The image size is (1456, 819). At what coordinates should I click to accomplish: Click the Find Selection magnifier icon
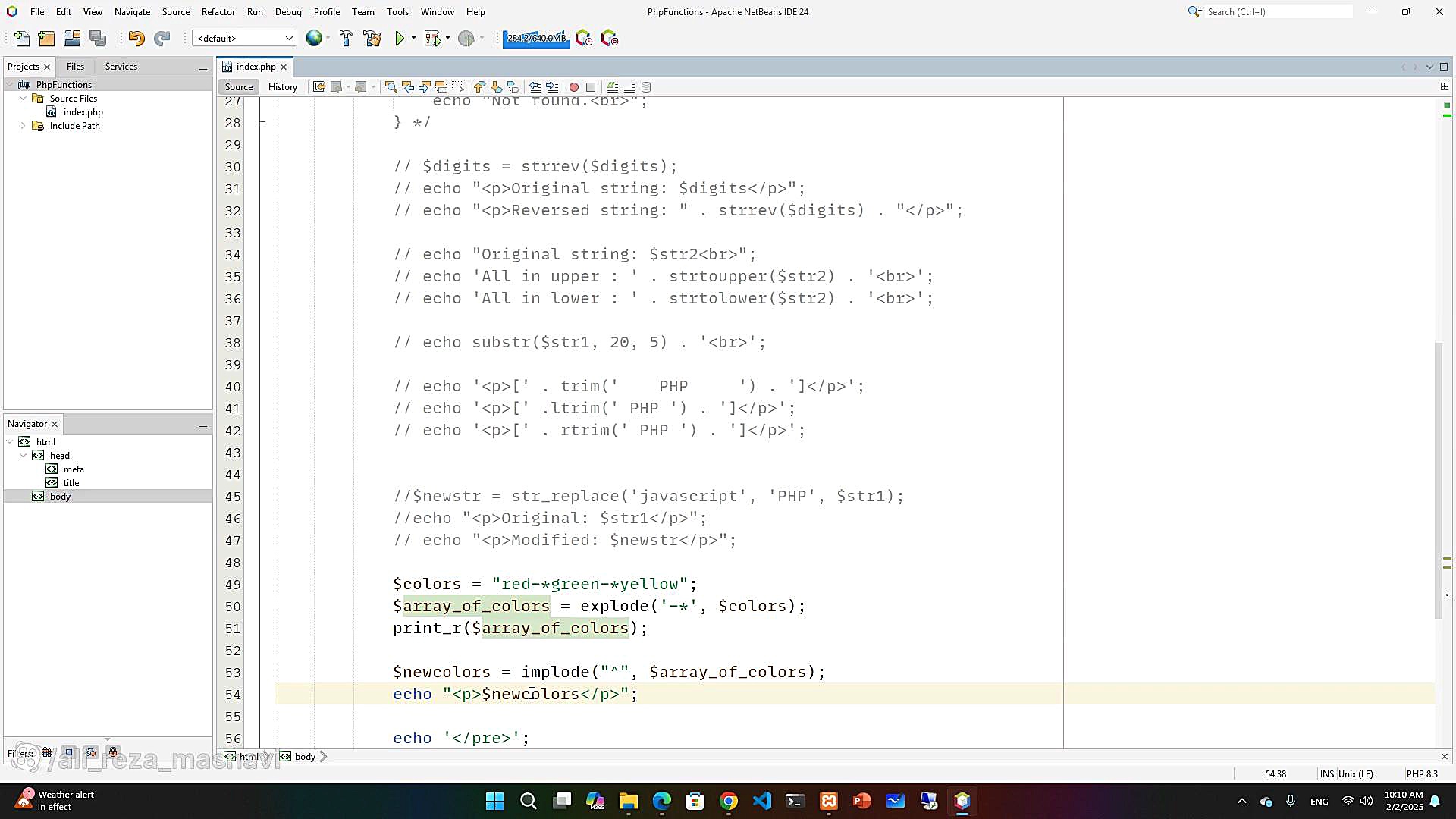(391, 87)
